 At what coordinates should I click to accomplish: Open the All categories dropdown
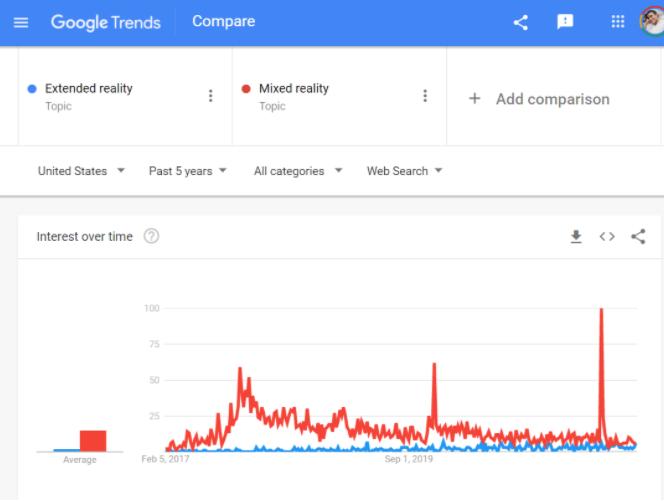coord(298,171)
